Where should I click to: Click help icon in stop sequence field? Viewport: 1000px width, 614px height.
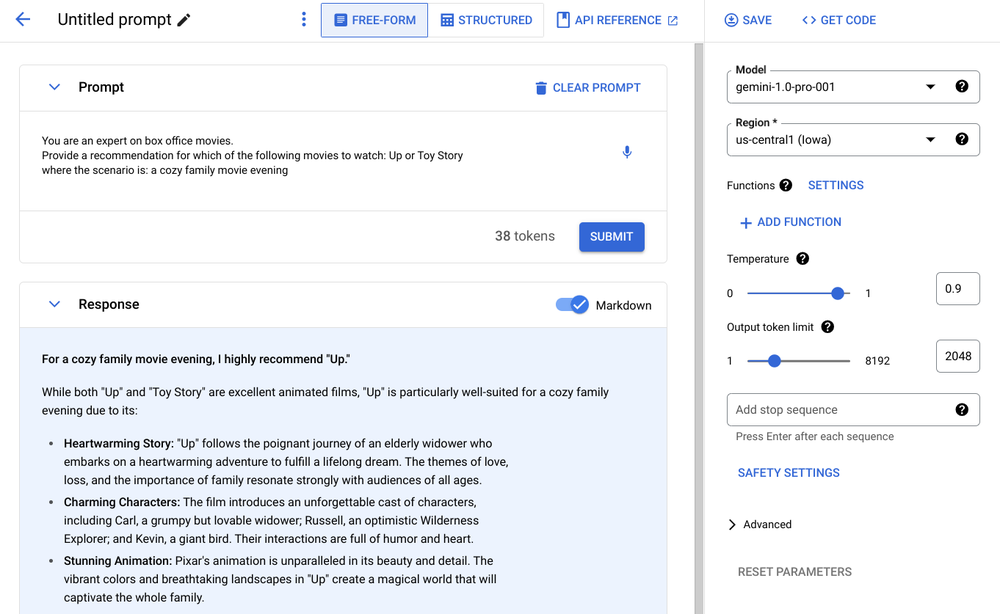pos(962,410)
